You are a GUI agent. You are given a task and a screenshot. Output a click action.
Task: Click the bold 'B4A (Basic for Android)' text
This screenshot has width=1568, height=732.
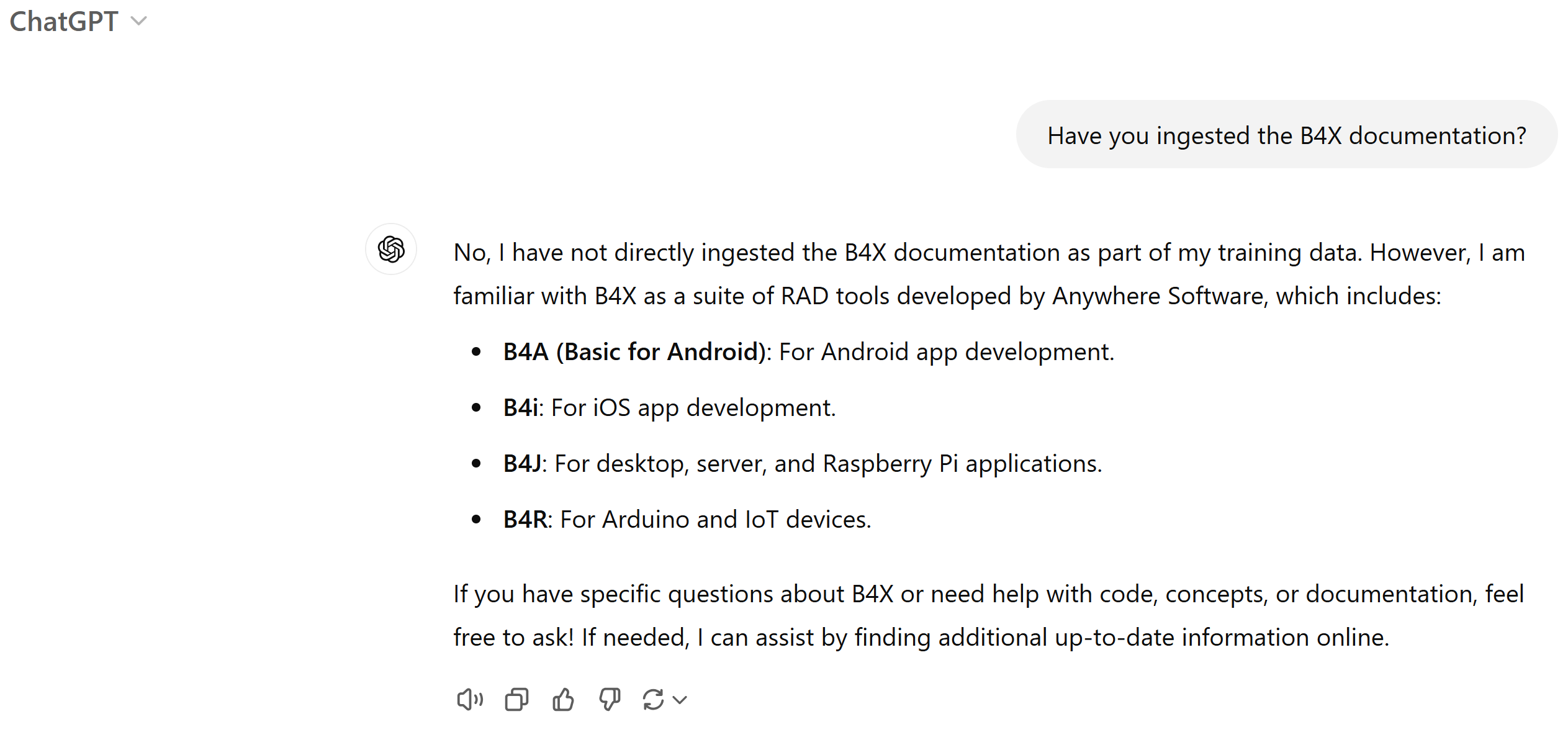(634, 352)
